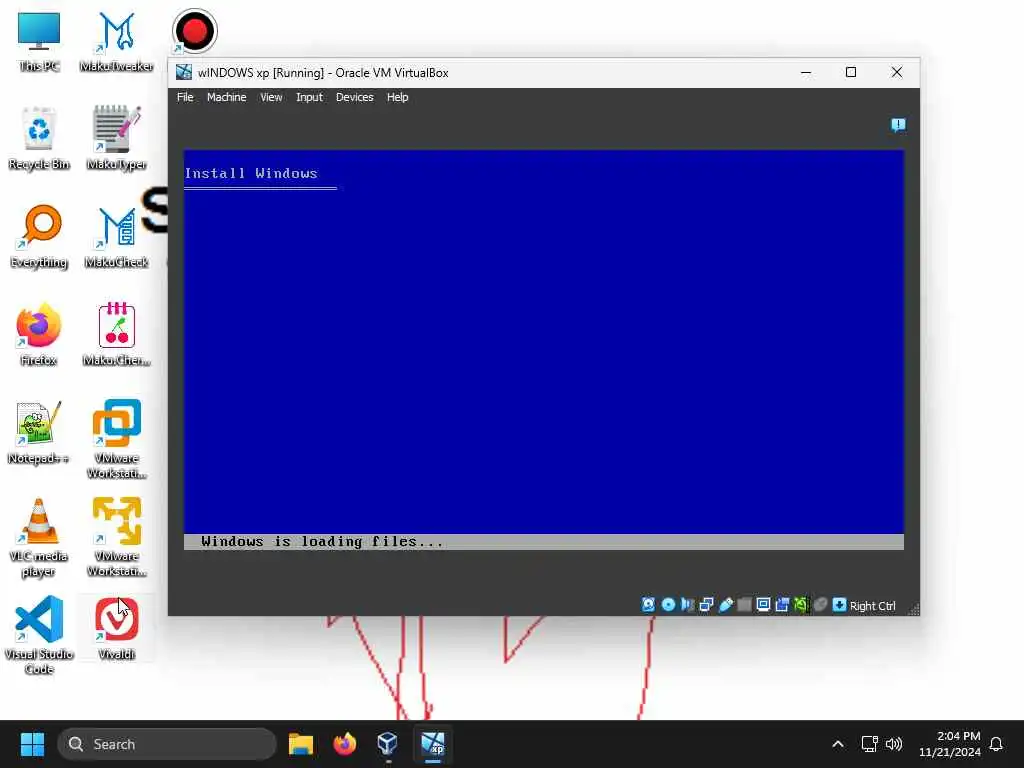Image resolution: width=1024 pixels, height=768 pixels.
Task: Open VirtualBox Manager cube icon on taskbar
Action: (x=388, y=744)
